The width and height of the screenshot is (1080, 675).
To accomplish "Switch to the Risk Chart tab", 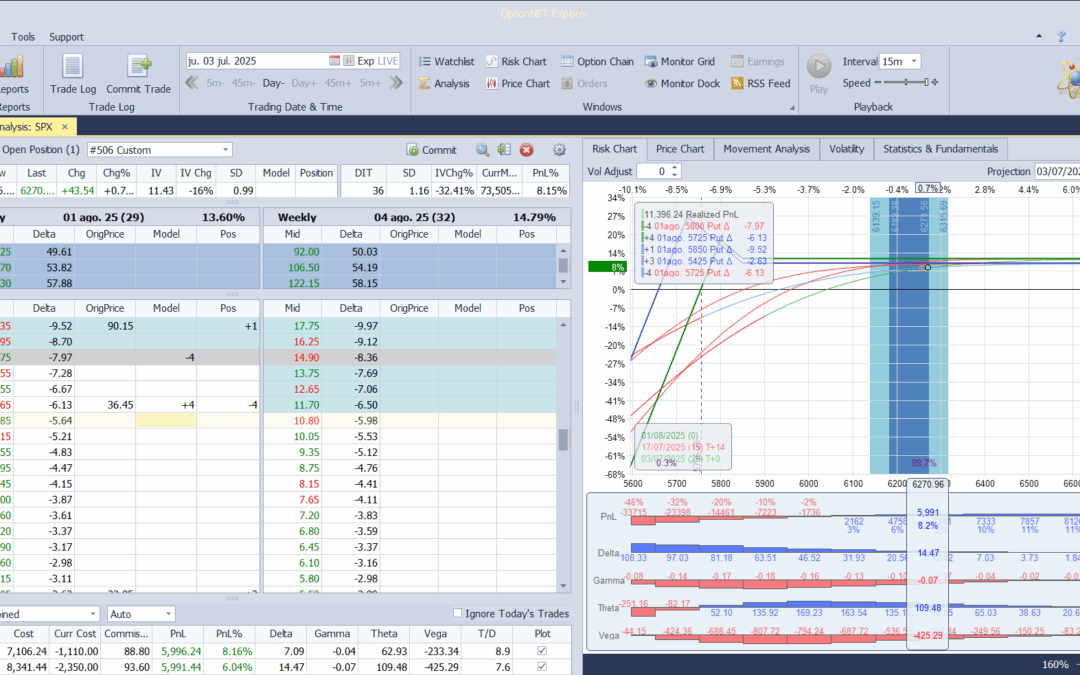I will click(614, 149).
